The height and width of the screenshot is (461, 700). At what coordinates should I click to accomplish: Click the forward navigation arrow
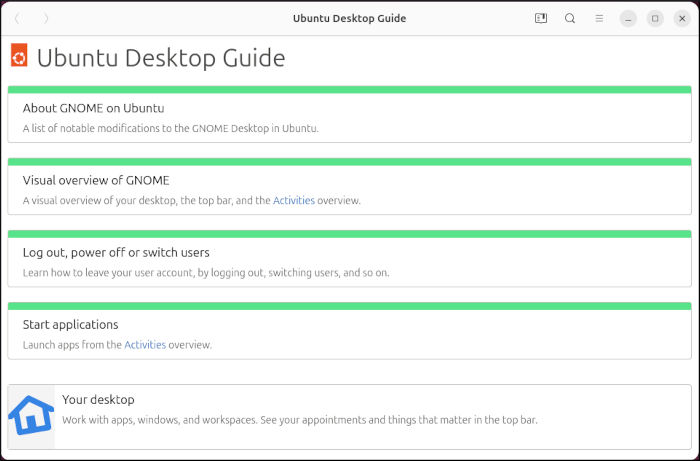click(x=46, y=18)
